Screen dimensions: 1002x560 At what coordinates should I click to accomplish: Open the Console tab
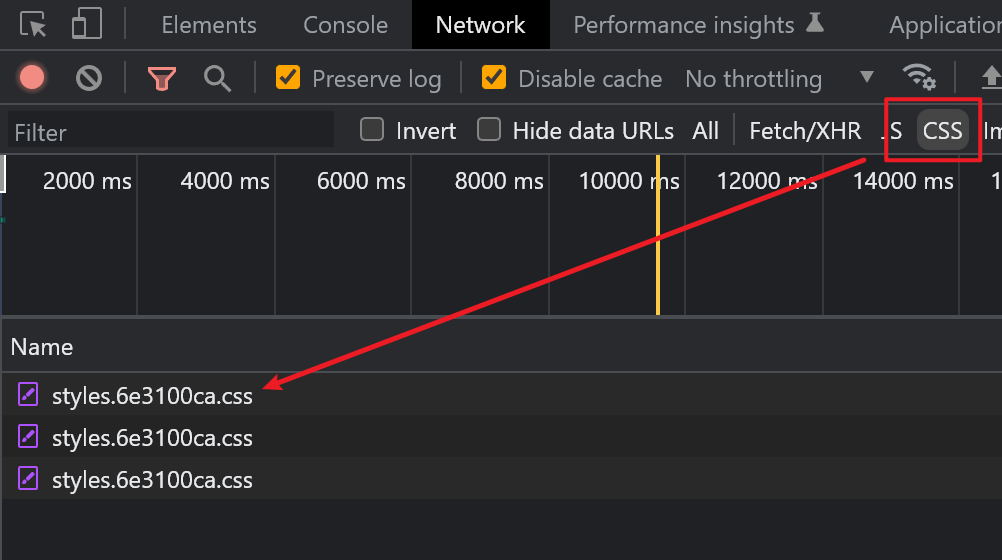click(x=345, y=25)
